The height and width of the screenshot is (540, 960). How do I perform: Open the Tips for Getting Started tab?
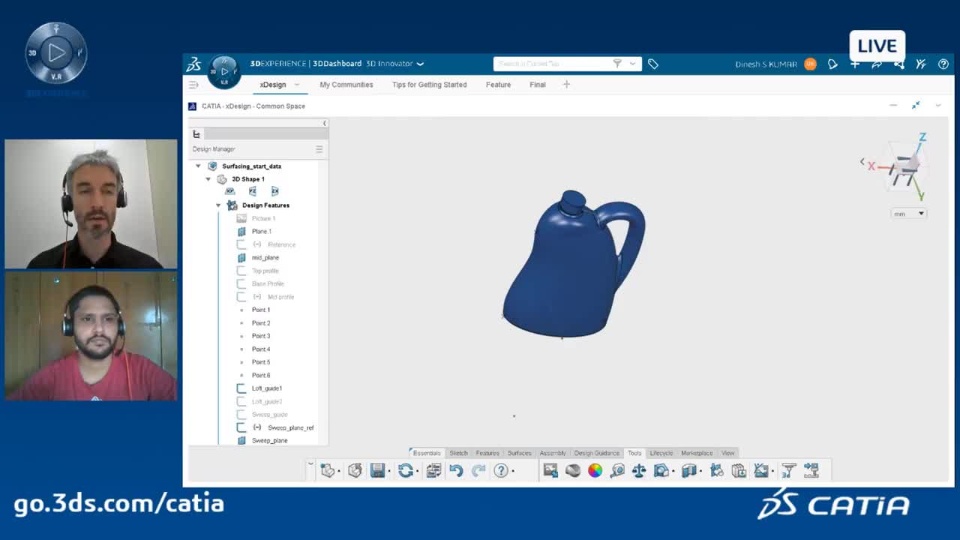point(429,84)
